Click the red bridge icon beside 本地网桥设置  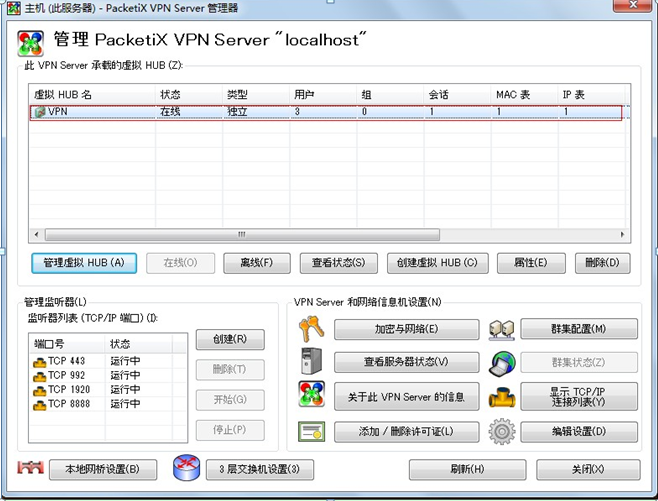point(30,467)
